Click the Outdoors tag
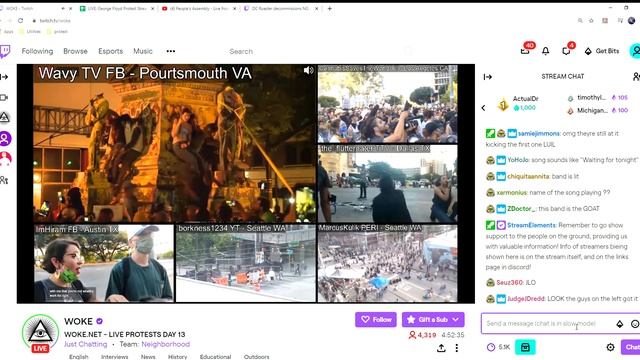This screenshot has height=360, width=640. [x=256, y=357]
